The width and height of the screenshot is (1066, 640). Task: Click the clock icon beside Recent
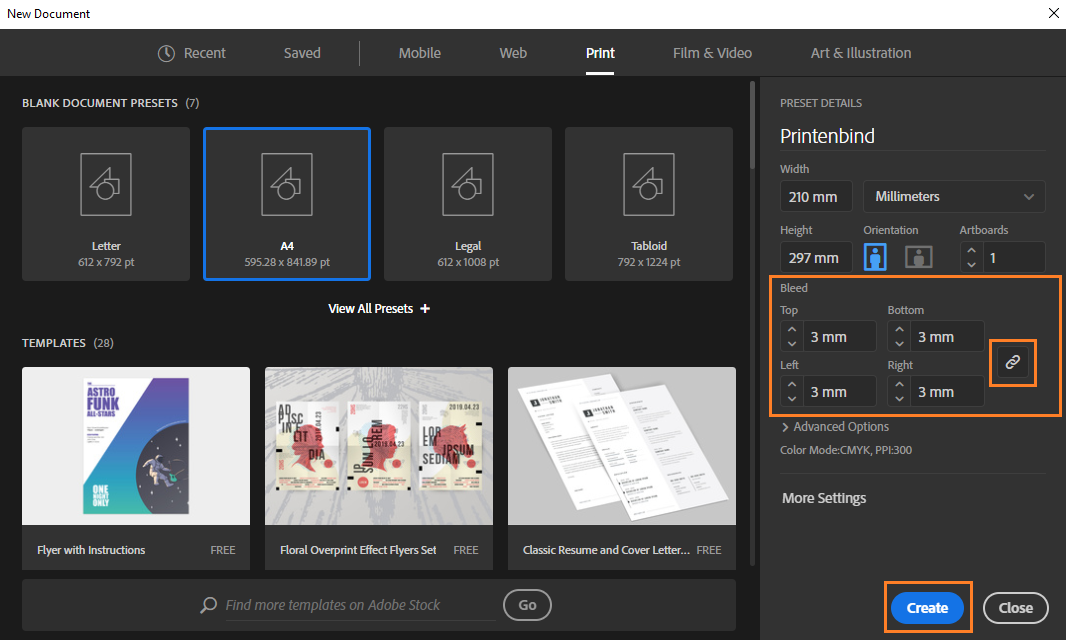point(165,53)
